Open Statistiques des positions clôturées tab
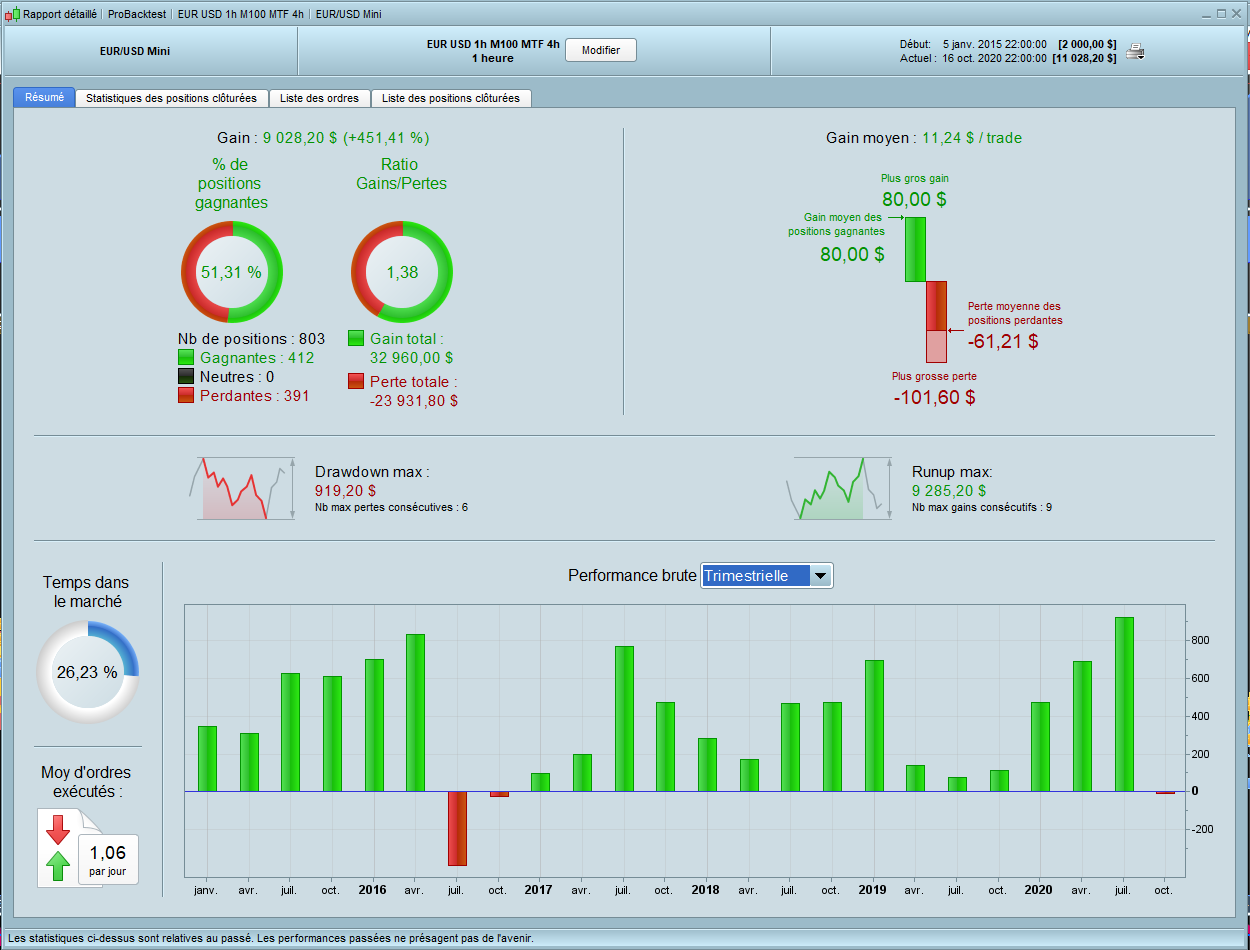The height and width of the screenshot is (950, 1250). [x=172, y=98]
